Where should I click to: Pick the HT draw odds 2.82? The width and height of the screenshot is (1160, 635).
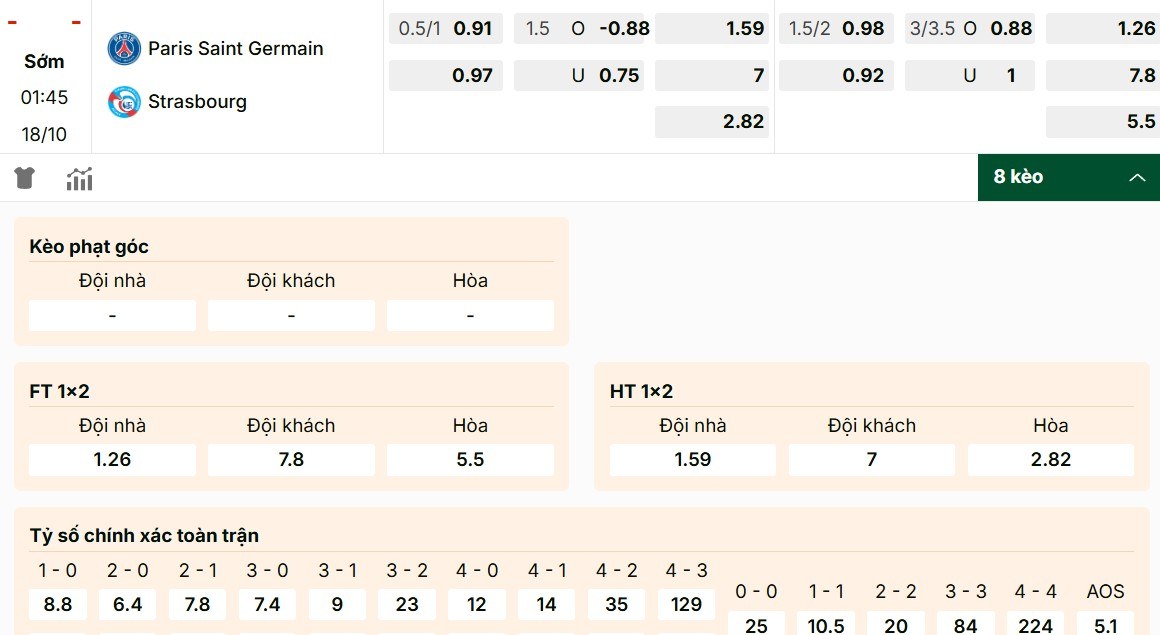click(1050, 459)
